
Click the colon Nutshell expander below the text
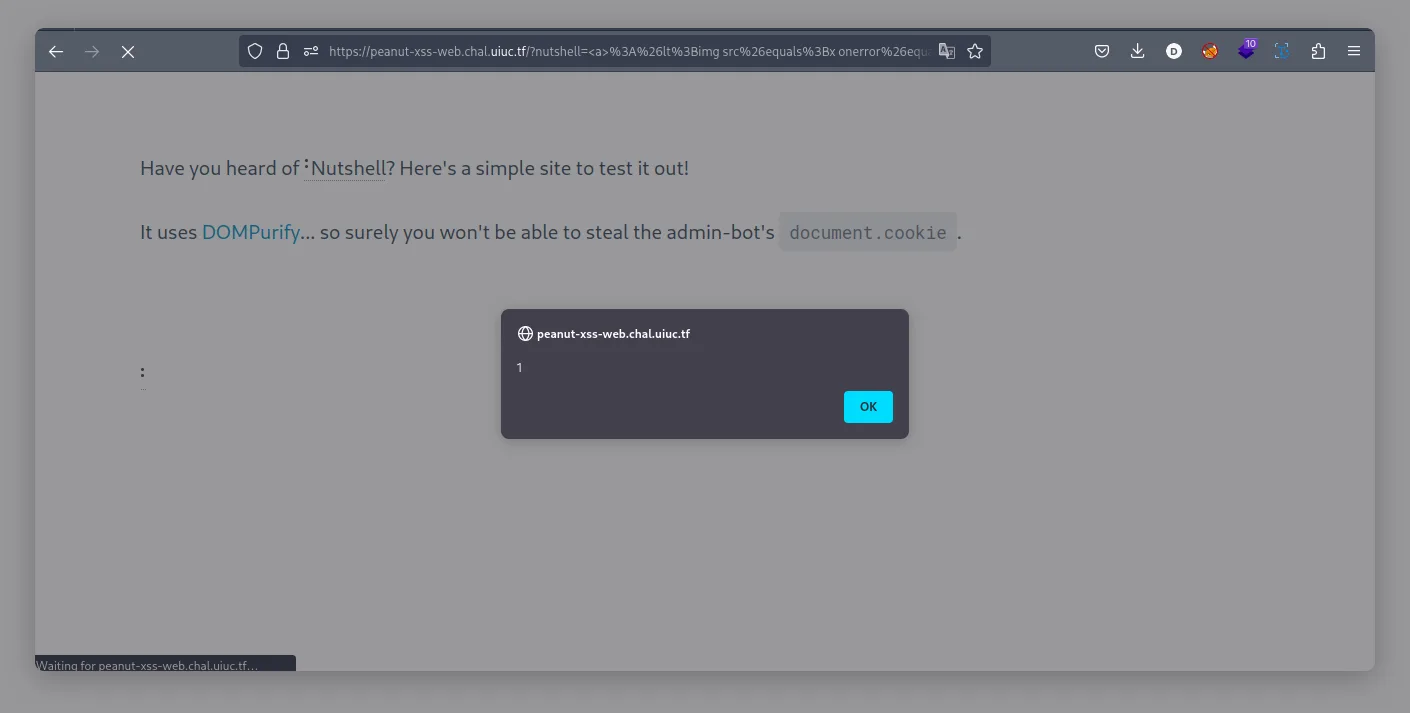[x=143, y=373]
